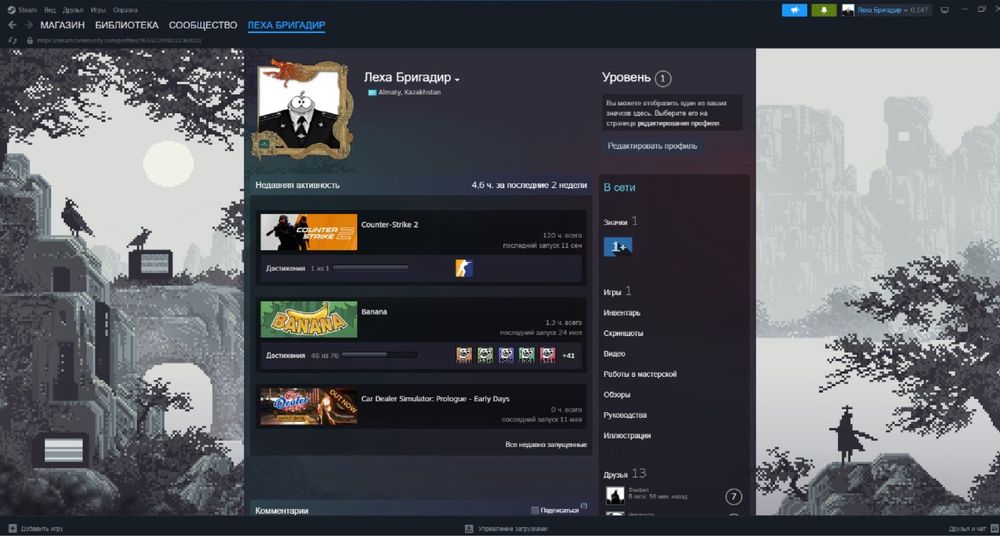Open the редактирования профиля link
This screenshot has height=536, width=1000.
[x=679, y=123]
